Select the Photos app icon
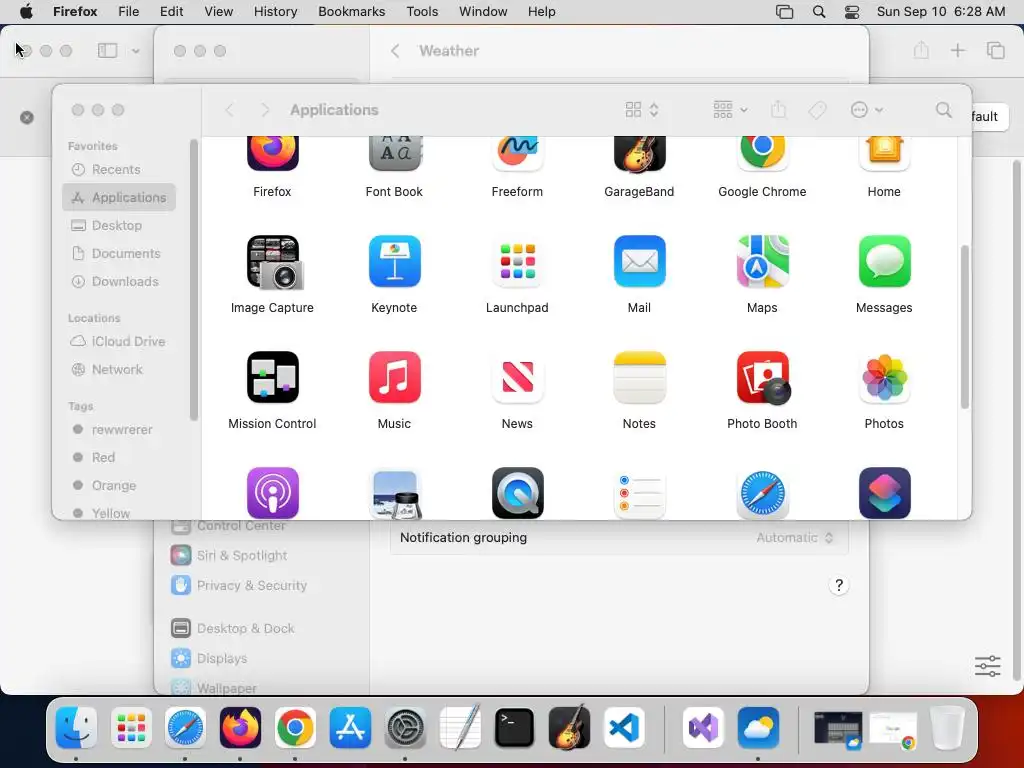This screenshot has height=768, width=1024. click(884, 377)
